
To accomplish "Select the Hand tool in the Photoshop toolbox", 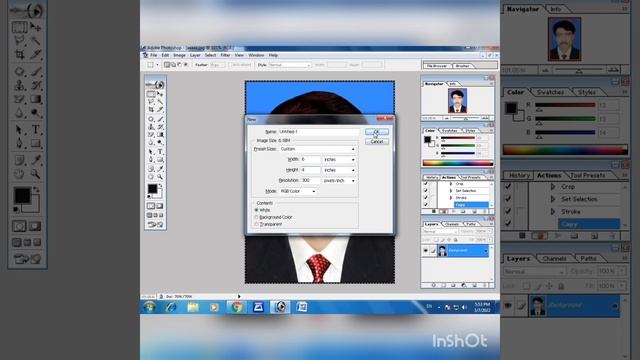I will tap(151, 176).
